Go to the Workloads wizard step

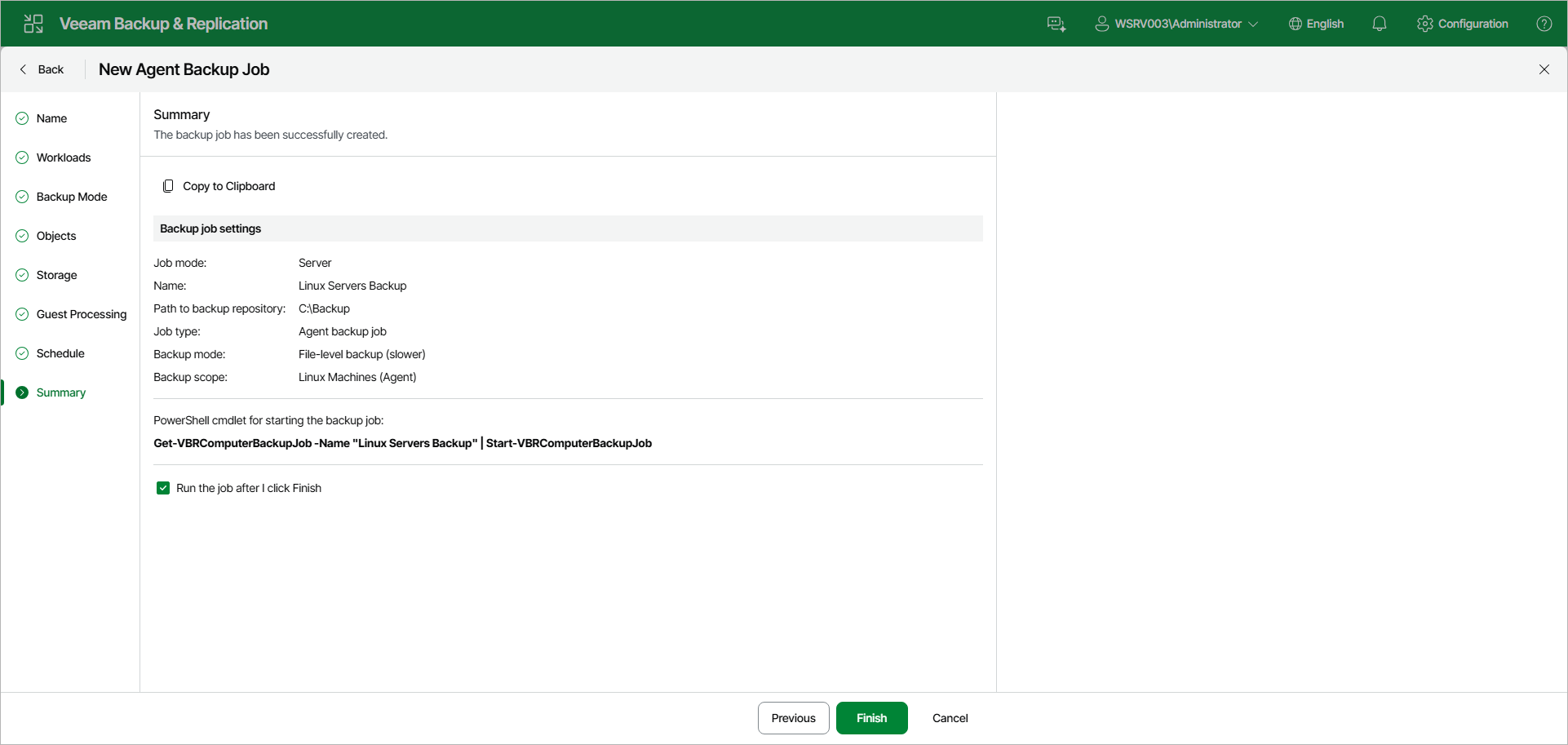click(x=64, y=157)
